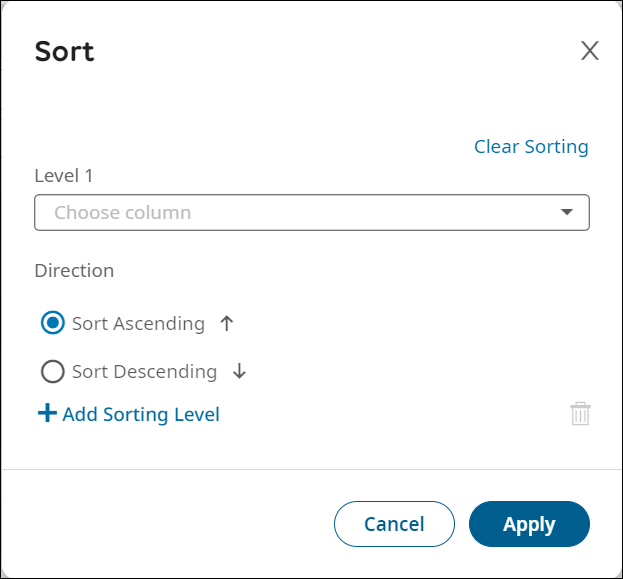Click the down arrow descending icon

239,372
